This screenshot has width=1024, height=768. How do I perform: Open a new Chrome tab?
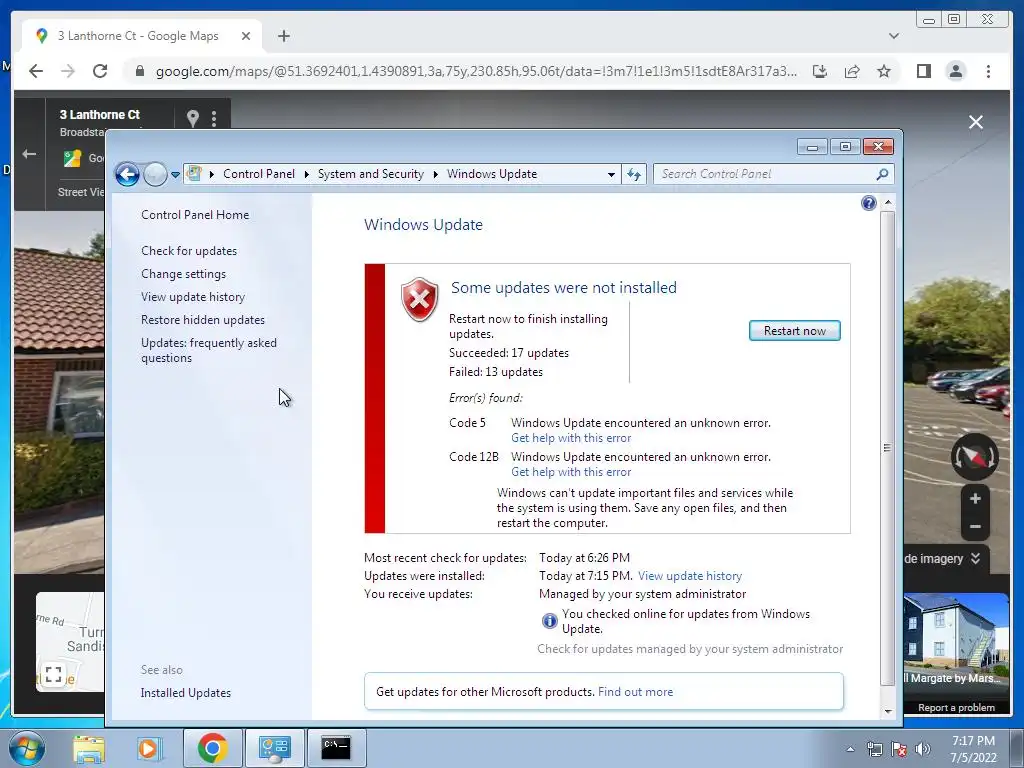click(283, 36)
